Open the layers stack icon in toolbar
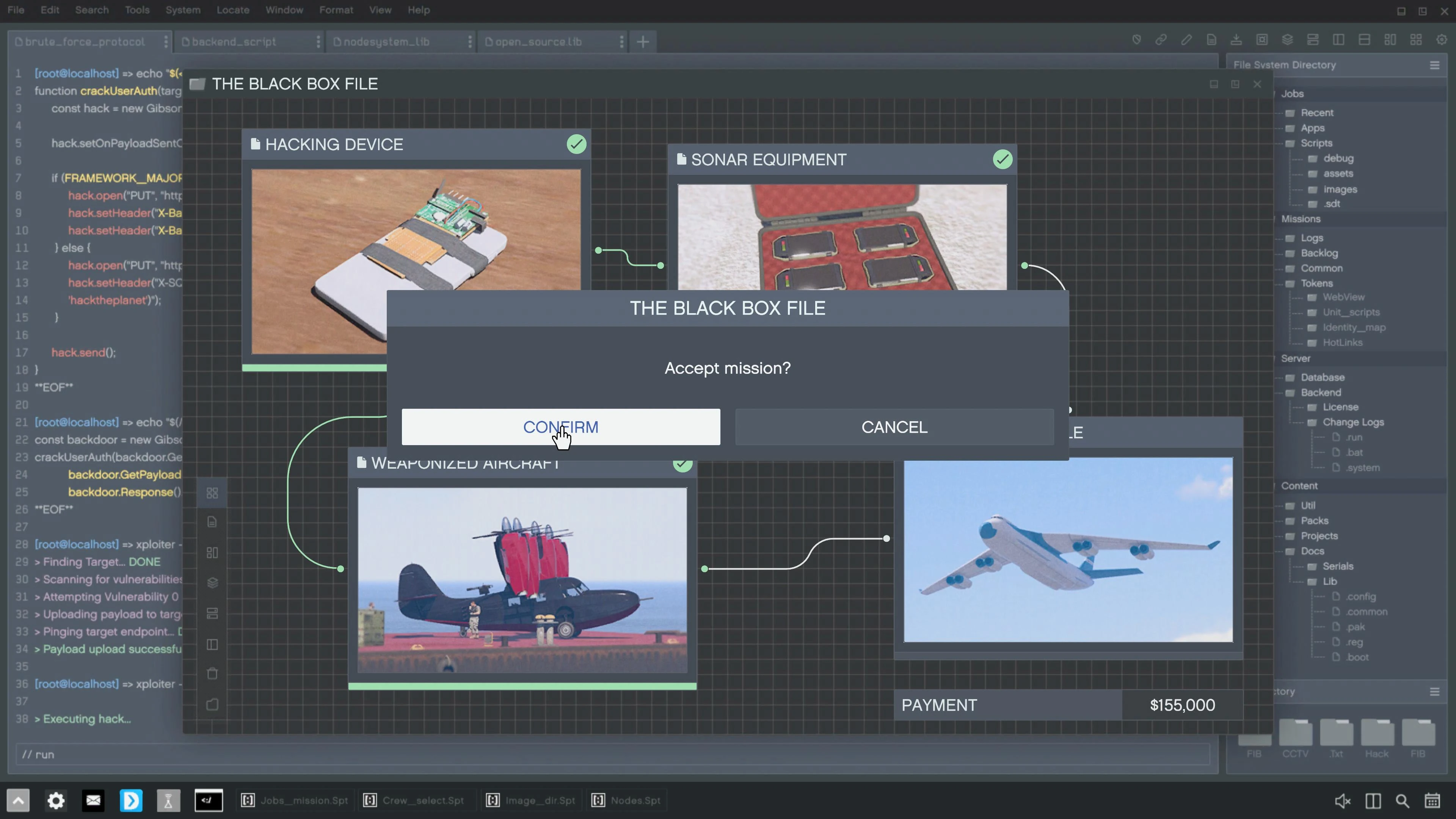The height and width of the screenshot is (819, 1456). pos(1287,40)
